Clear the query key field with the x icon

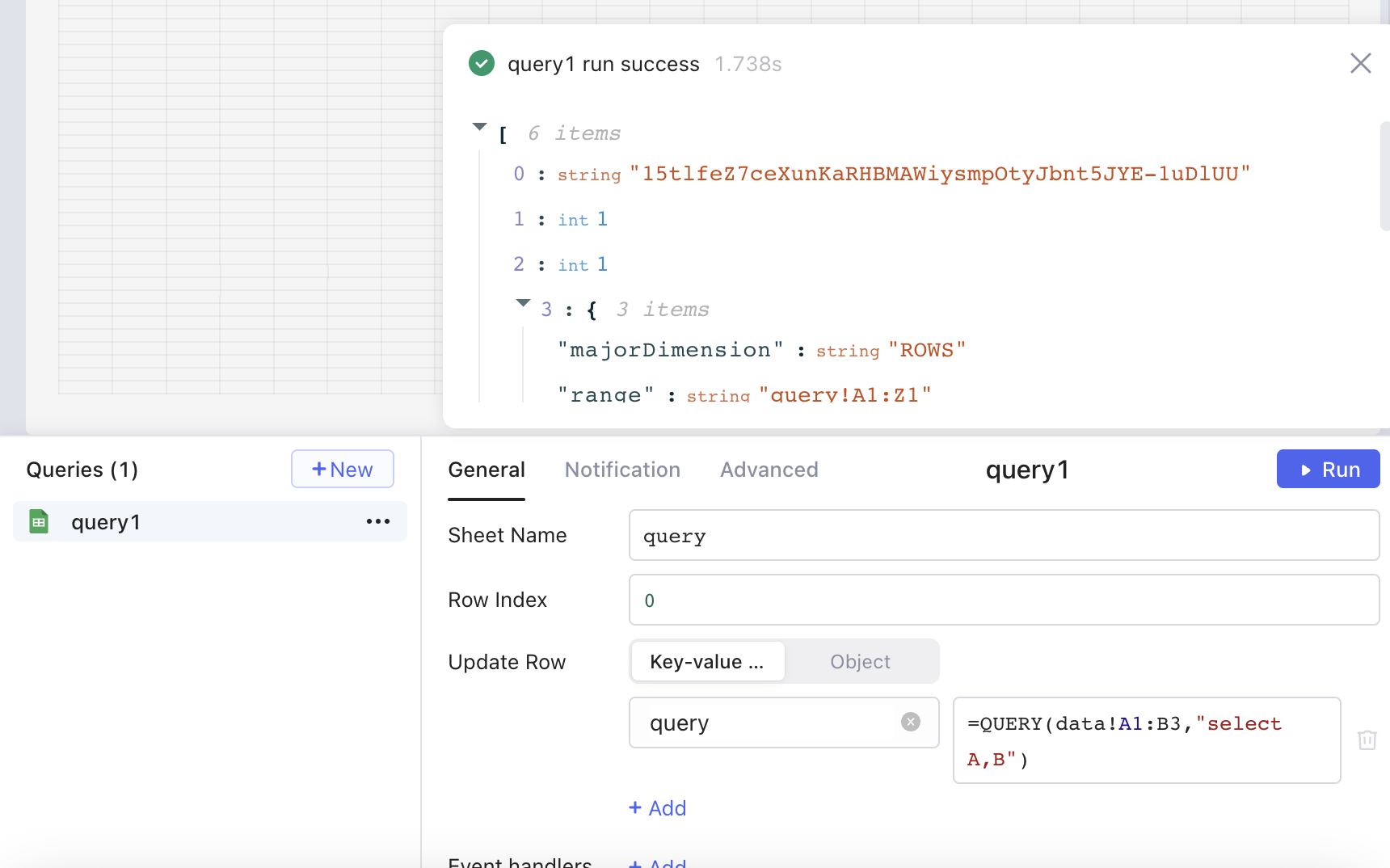[x=911, y=722]
